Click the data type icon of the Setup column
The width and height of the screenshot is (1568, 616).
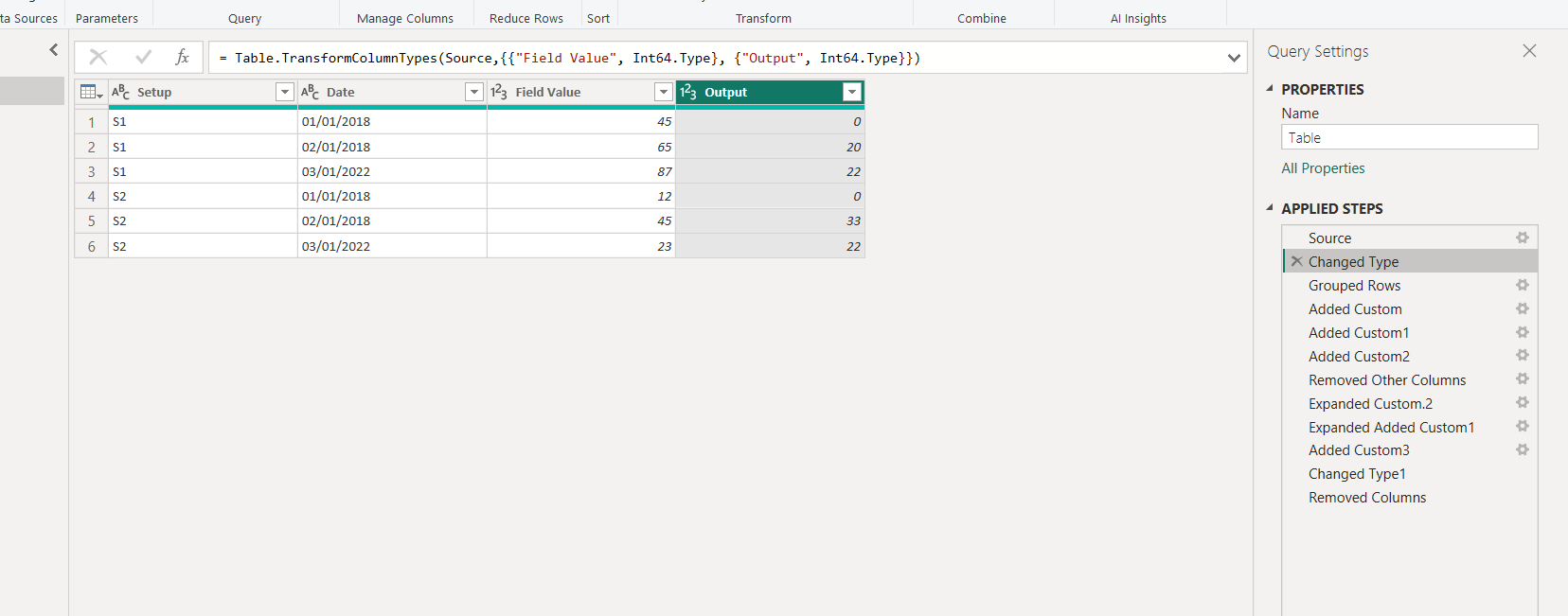pyautogui.click(x=120, y=92)
